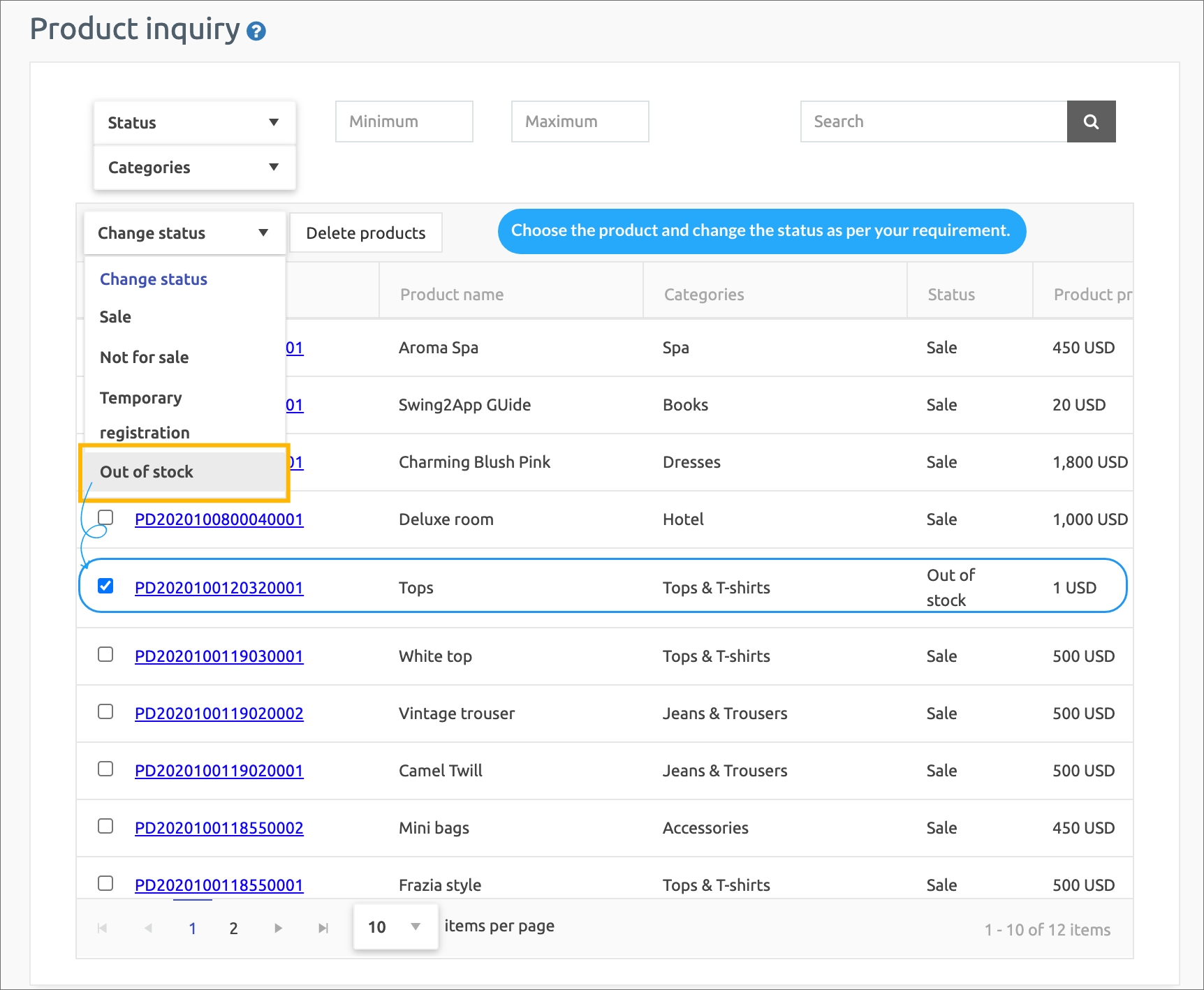Viewport: 1204px width, 990px height.
Task: Check the Deluxe room row checkbox
Action: point(105,517)
